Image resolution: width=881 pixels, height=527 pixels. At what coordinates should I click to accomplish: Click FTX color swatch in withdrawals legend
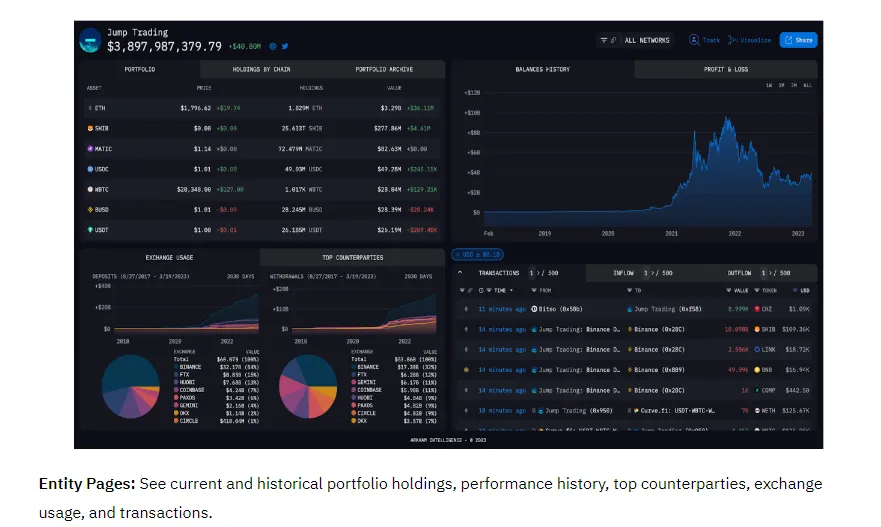tap(353, 375)
